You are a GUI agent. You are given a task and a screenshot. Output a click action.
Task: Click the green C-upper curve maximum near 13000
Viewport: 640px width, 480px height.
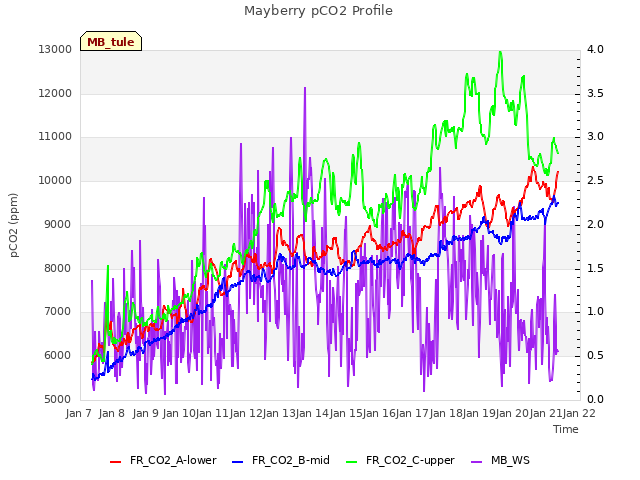click(500, 52)
